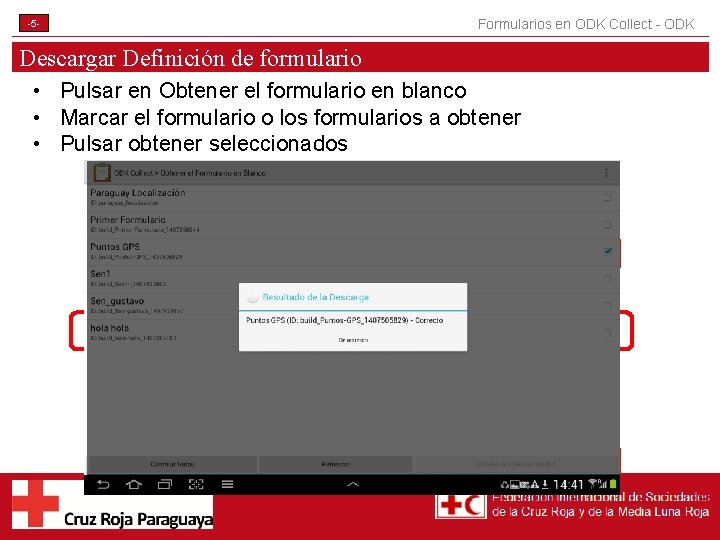
Task: Check the Sen_gustavo form checkbox
Action: pyautogui.click(x=607, y=305)
